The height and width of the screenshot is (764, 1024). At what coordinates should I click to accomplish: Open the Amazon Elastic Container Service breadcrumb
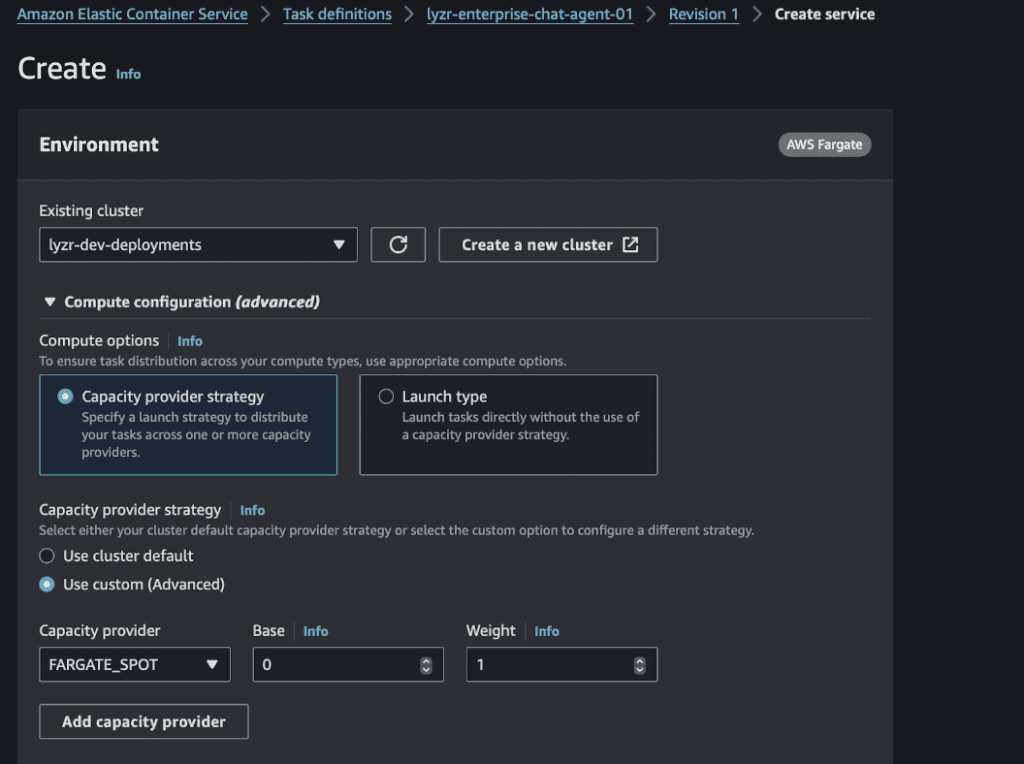[x=133, y=14]
